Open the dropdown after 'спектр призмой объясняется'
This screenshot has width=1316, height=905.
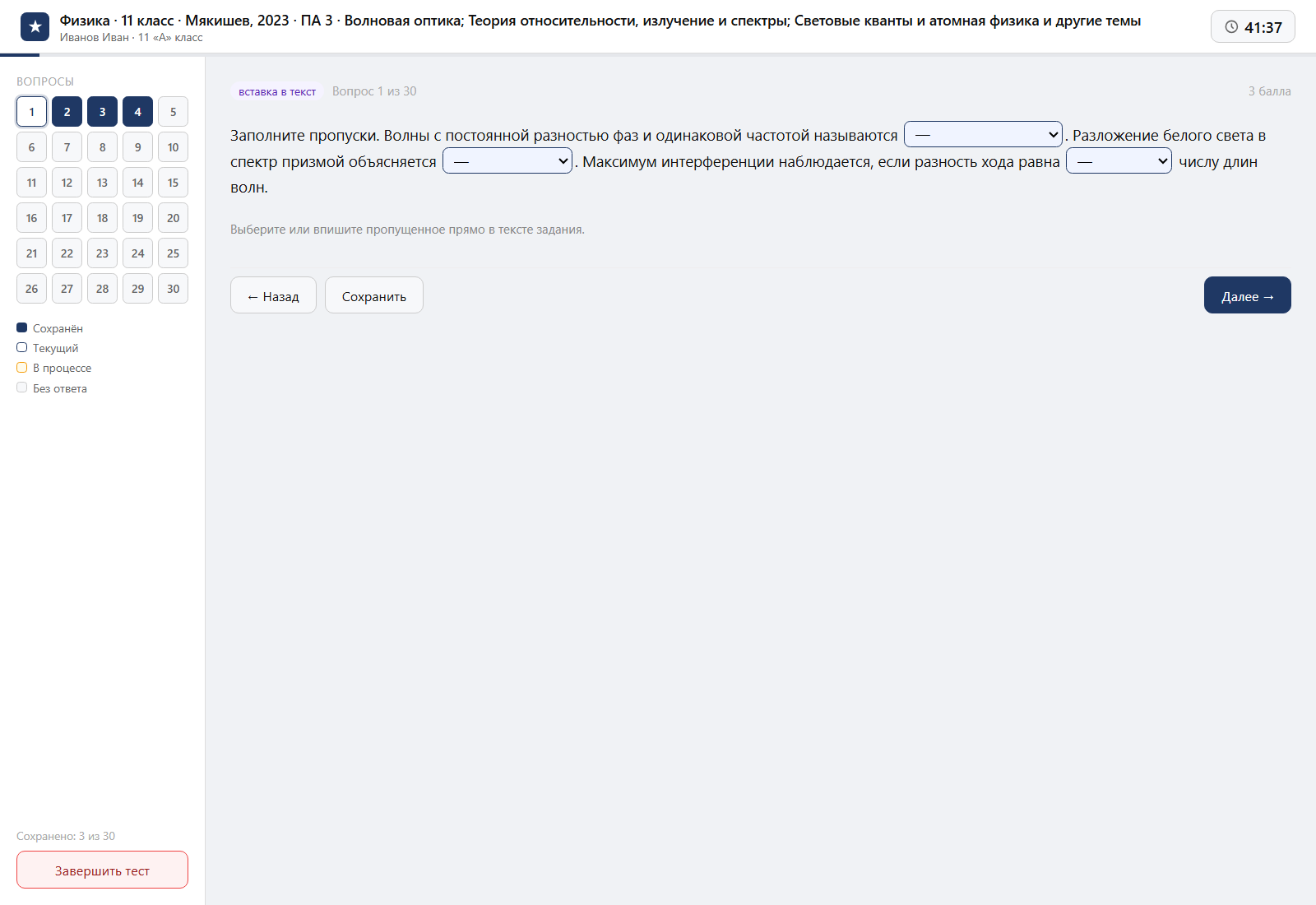click(x=507, y=160)
